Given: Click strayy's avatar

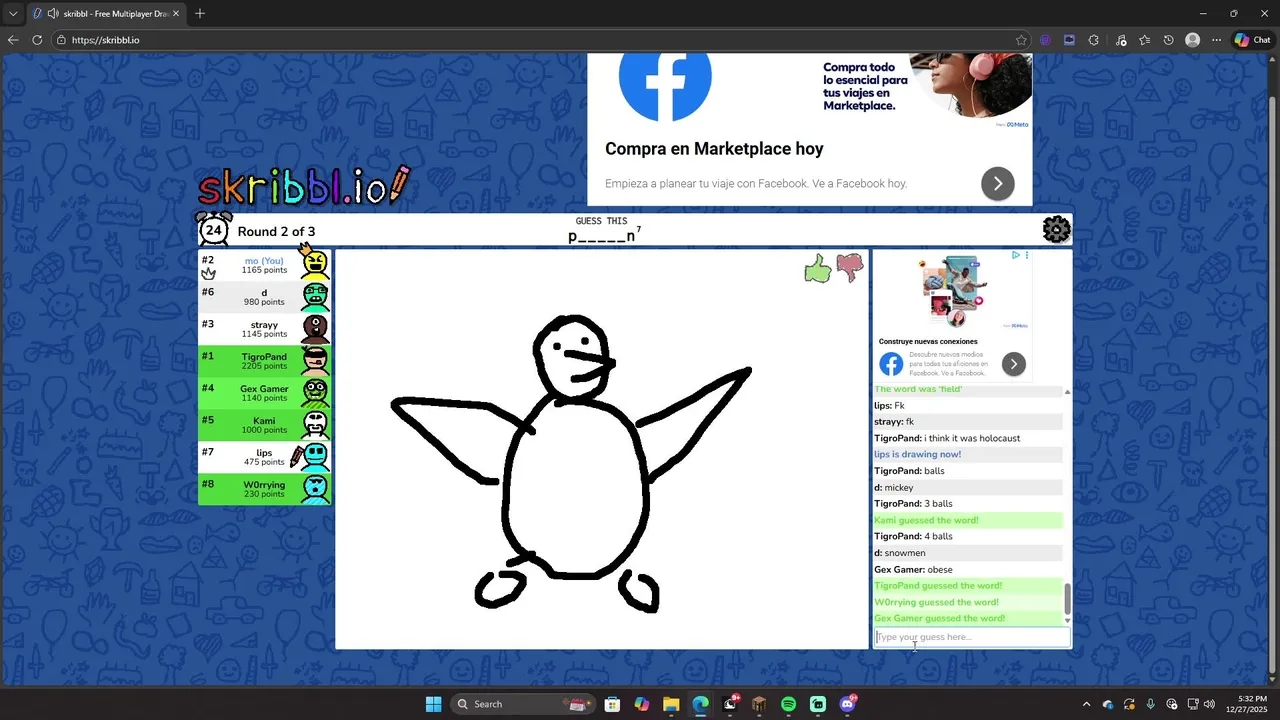Looking at the screenshot, I should pyautogui.click(x=315, y=328).
